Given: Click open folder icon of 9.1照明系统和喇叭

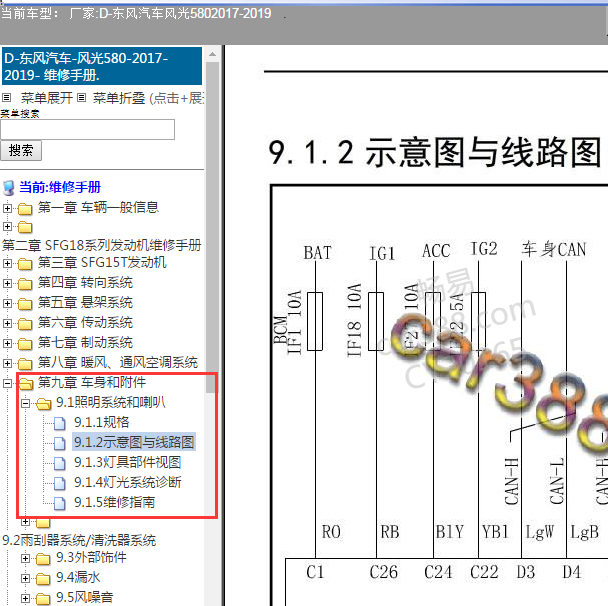Looking at the screenshot, I should (x=44, y=404).
